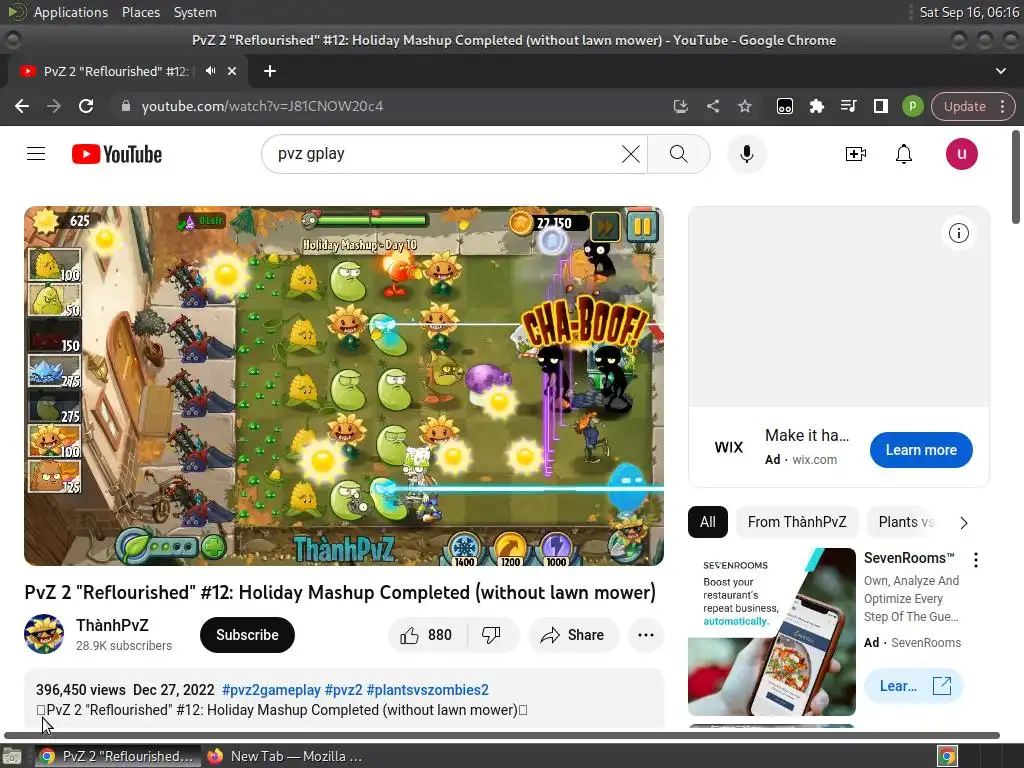Close the PvZ 2 Reflourished tab
1024x768 pixels.
pyautogui.click(x=232, y=71)
